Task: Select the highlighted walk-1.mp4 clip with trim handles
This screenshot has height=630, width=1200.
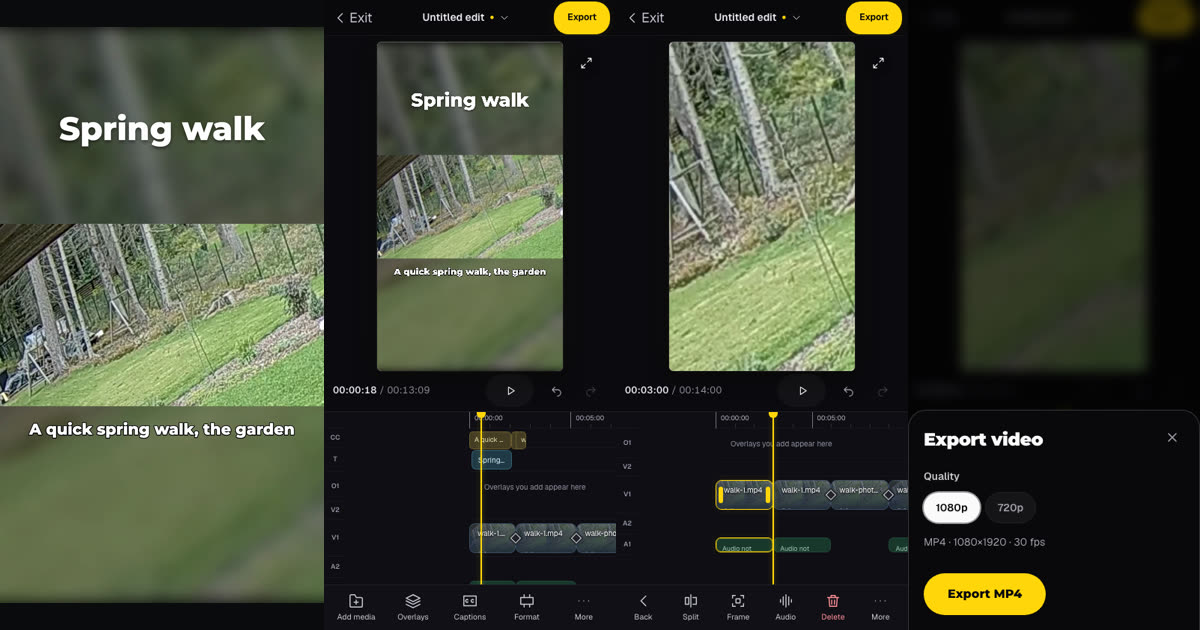Action: [x=744, y=495]
